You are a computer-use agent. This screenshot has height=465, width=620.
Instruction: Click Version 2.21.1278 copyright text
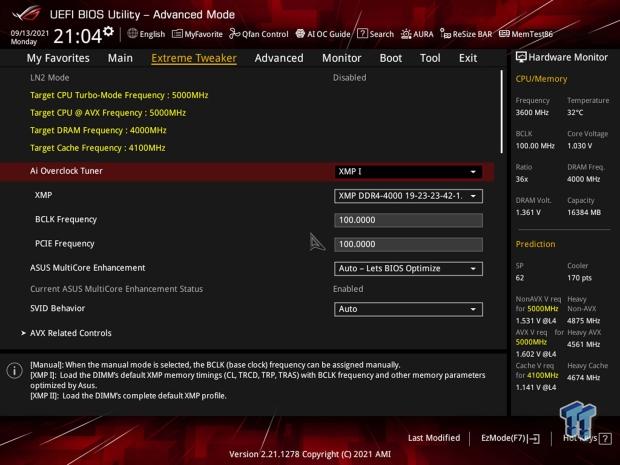[310, 454]
